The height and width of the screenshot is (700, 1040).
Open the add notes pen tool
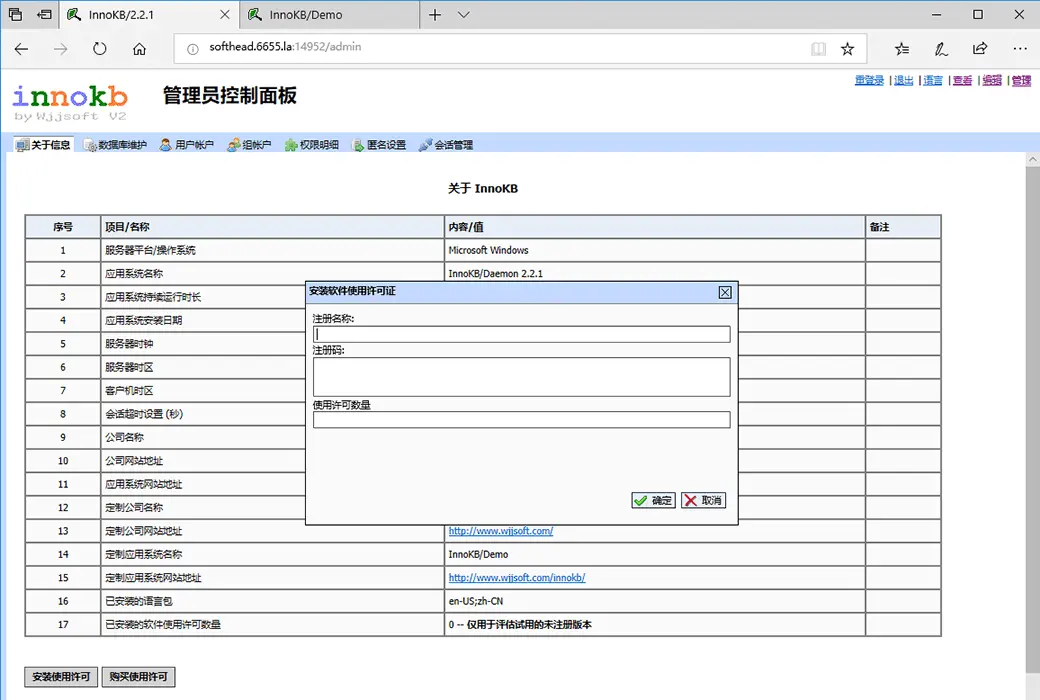(x=941, y=48)
